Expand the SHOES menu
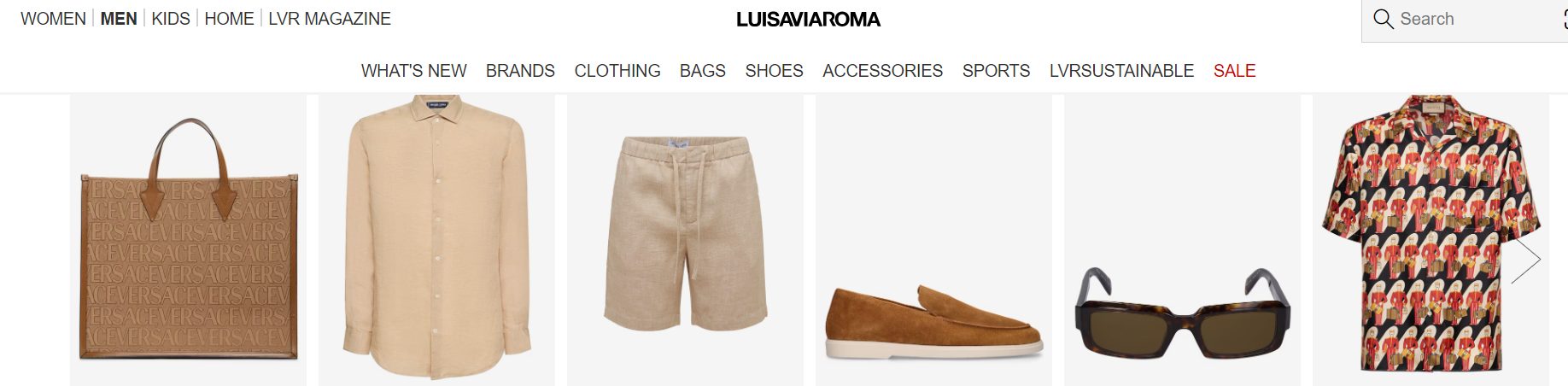 point(774,71)
